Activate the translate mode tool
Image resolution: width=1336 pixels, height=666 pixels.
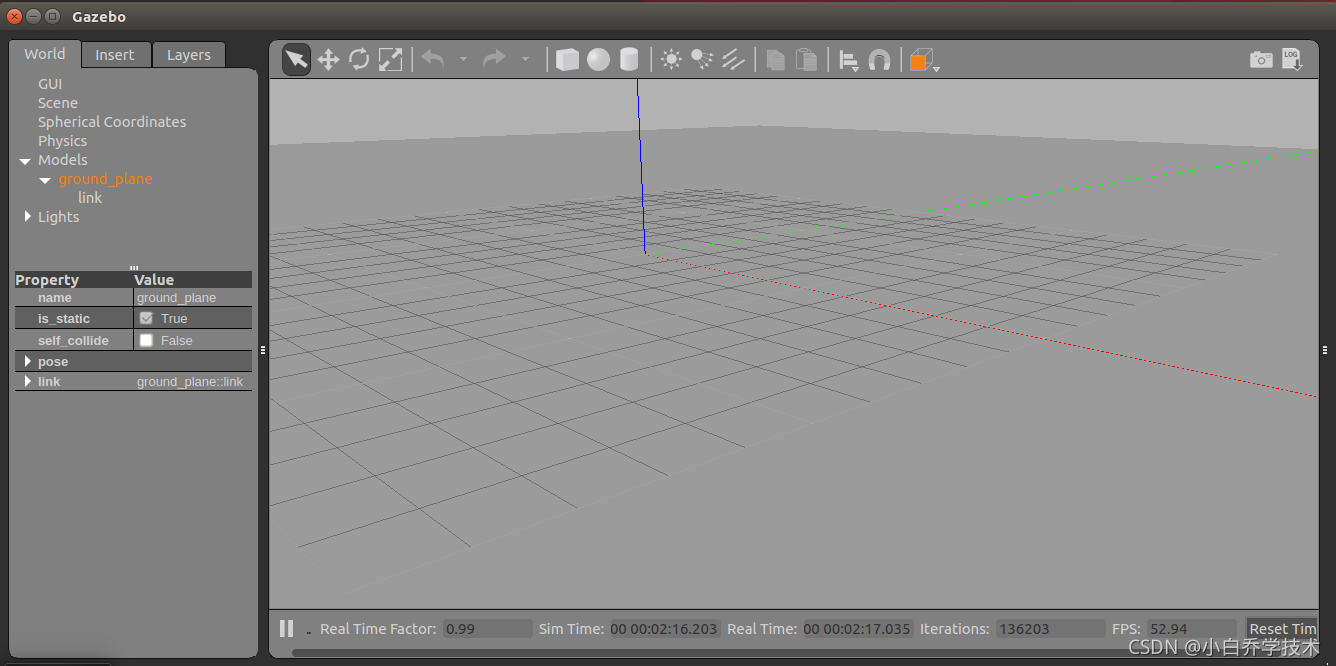[328, 60]
